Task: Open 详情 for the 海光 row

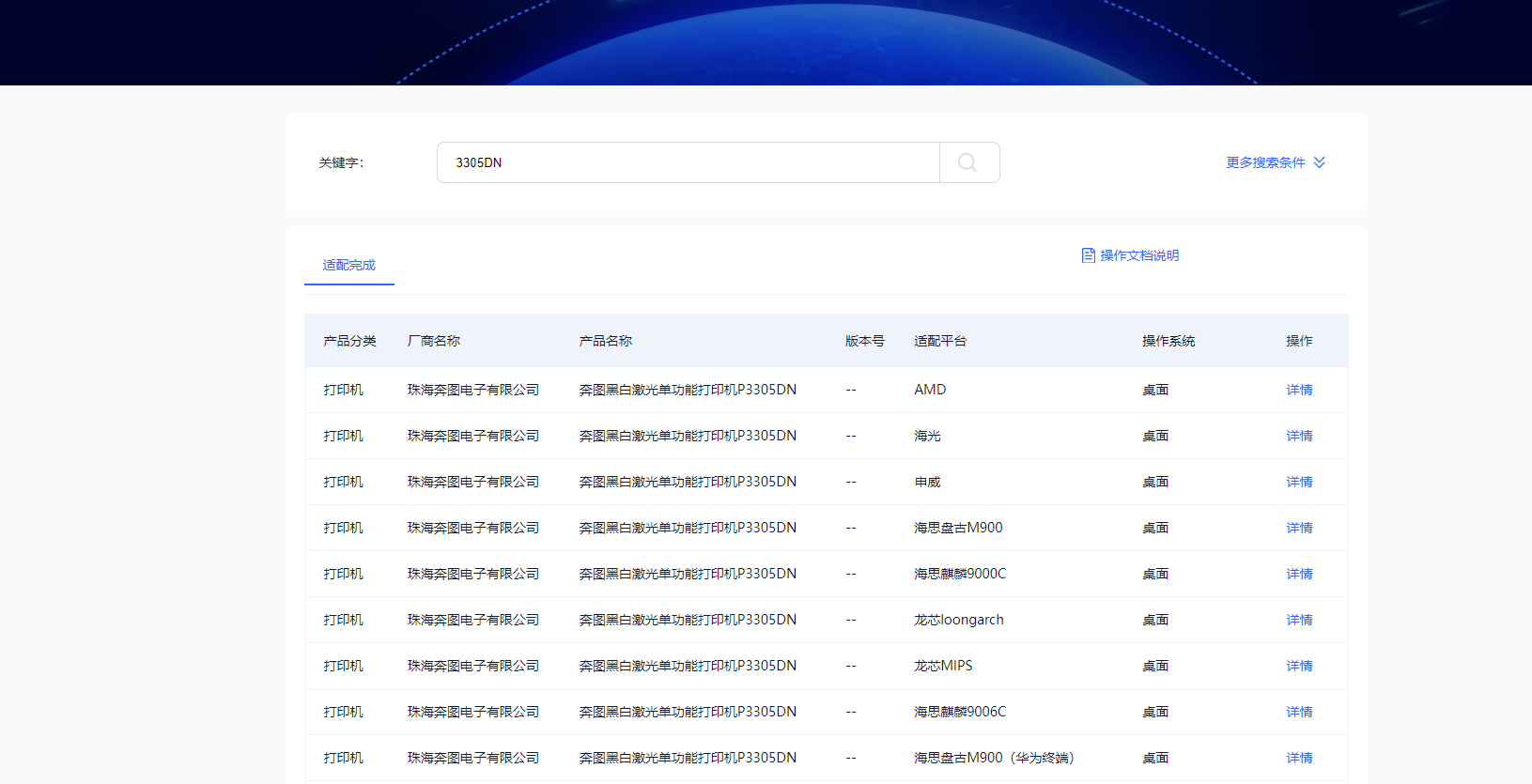Action: click(x=1299, y=436)
